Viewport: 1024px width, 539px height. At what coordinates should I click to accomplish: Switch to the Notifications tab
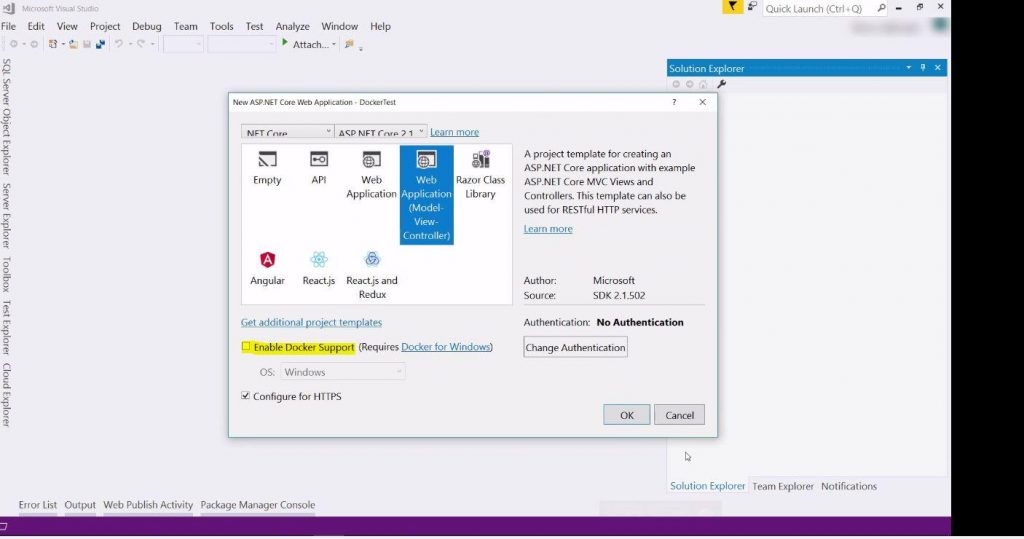[x=849, y=486]
